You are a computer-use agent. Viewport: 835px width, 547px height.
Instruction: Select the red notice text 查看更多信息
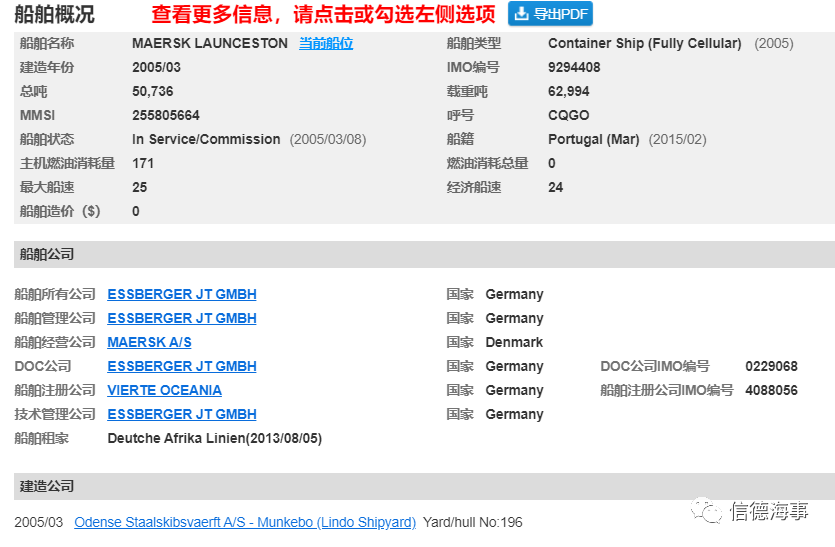[x=212, y=14]
